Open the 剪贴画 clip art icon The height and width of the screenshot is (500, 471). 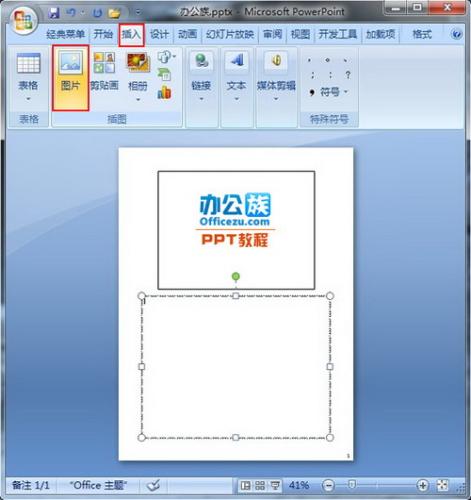click(x=104, y=72)
